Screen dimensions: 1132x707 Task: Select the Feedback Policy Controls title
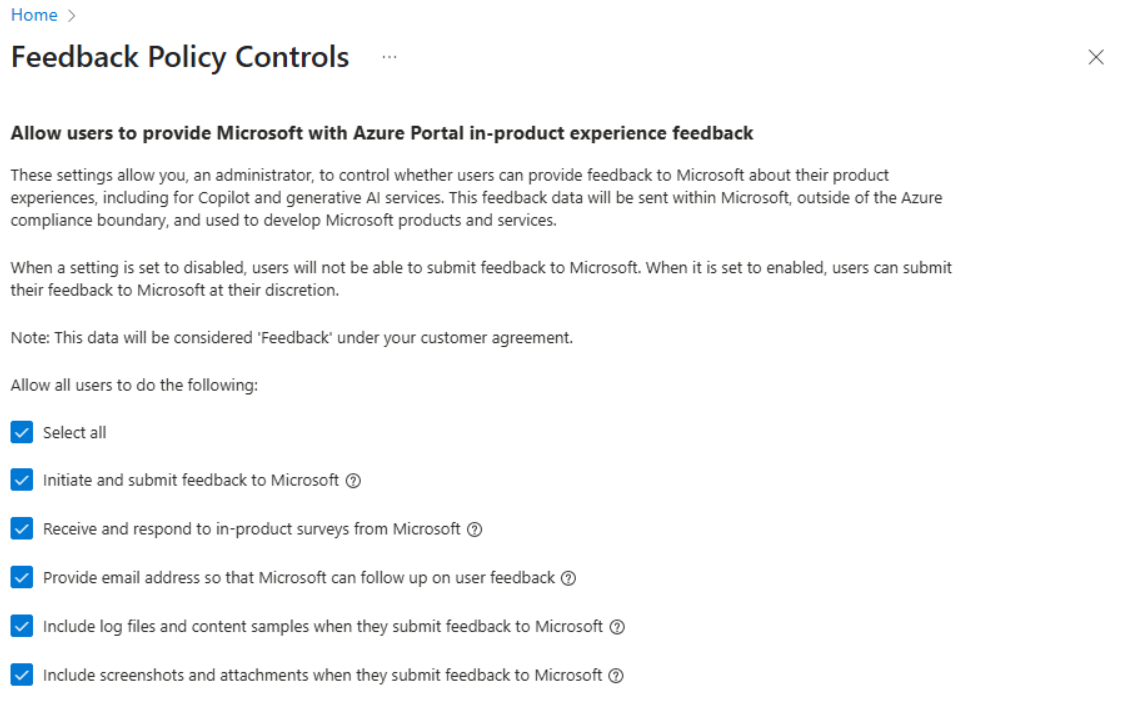(x=180, y=57)
